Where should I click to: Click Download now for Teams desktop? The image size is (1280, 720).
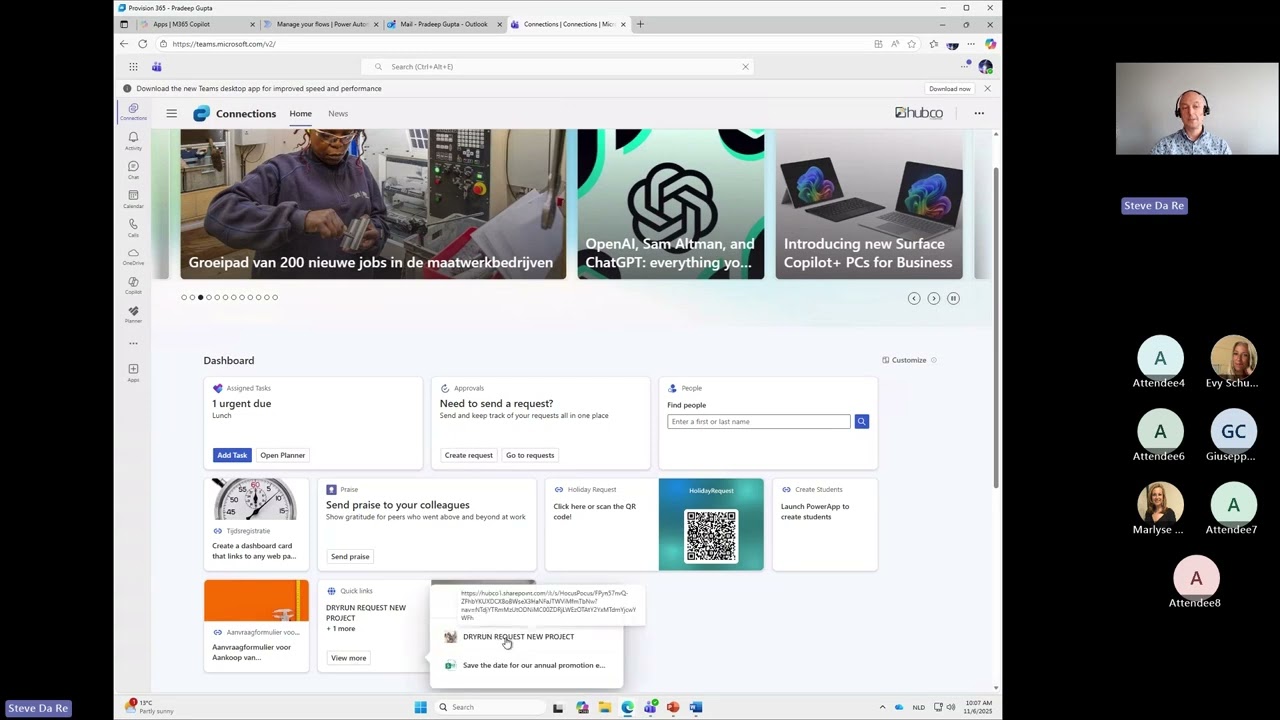(x=949, y=88)
